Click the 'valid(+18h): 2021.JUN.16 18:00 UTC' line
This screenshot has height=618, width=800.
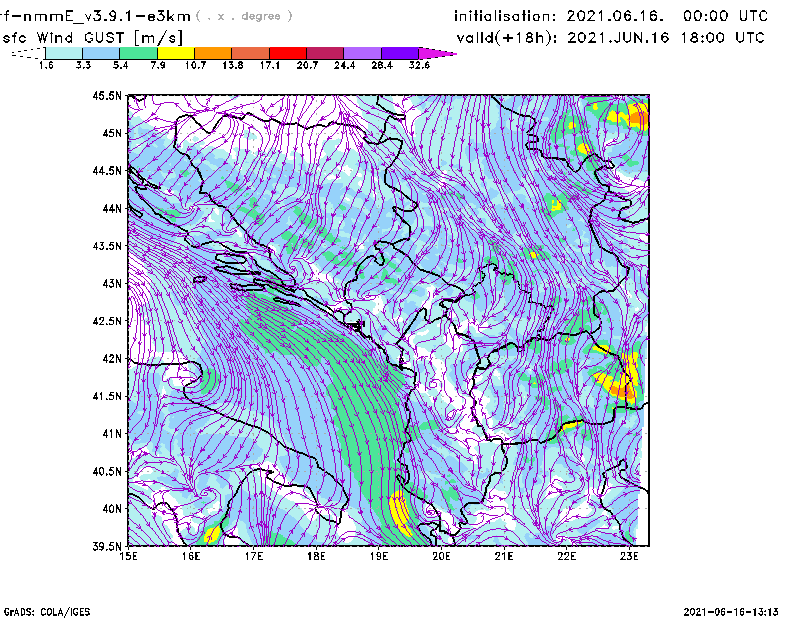pos(611,38)
